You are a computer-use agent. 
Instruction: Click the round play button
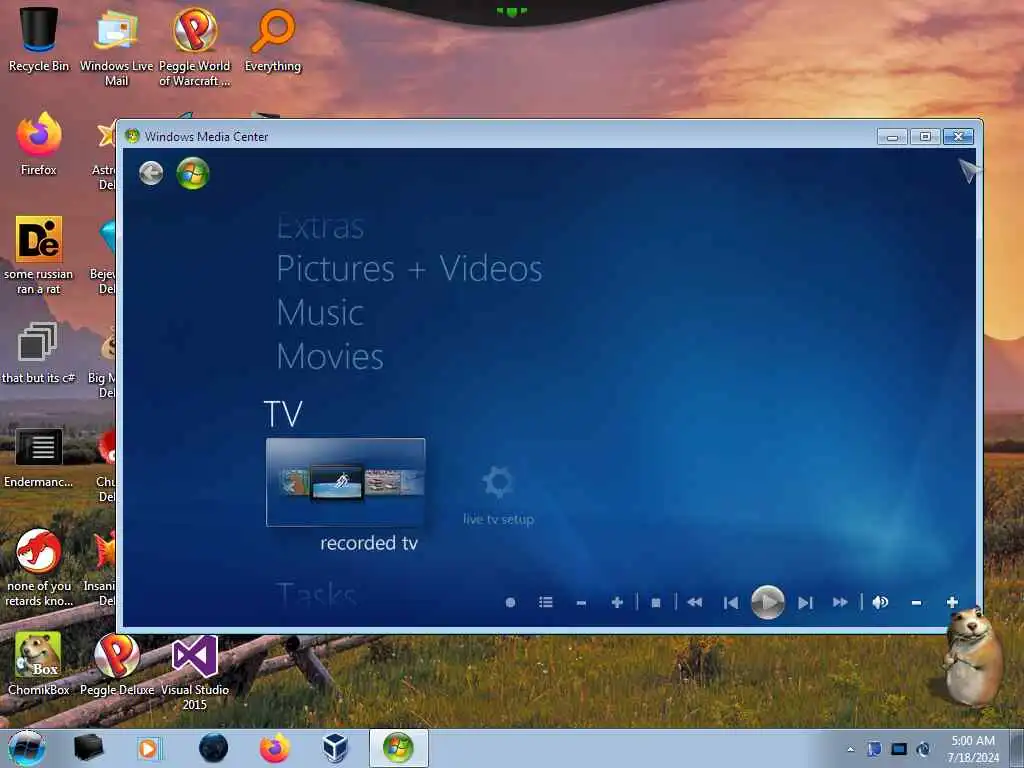767,602
